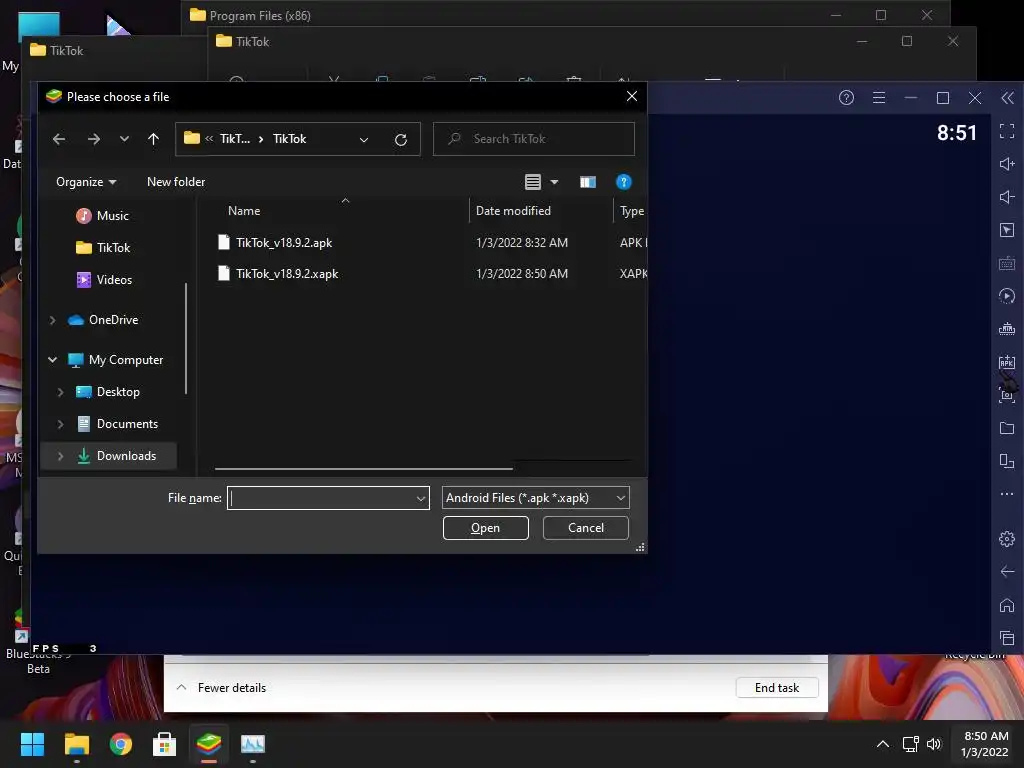Open the Organize menu
The width and height of the screenshot is (1024, 768).
tap(86, 182)
